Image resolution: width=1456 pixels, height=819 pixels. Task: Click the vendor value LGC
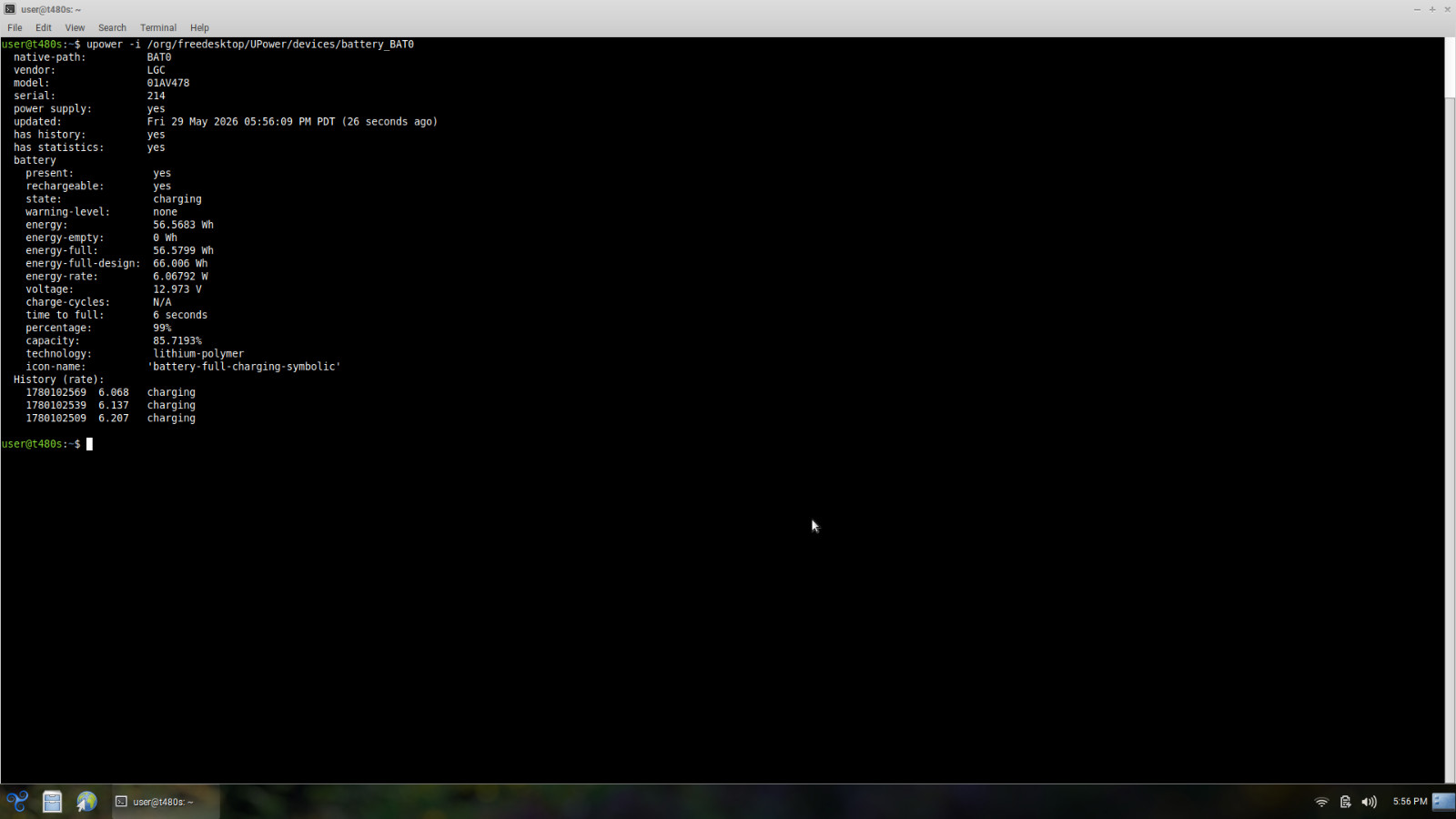click(x=157, y=70)
